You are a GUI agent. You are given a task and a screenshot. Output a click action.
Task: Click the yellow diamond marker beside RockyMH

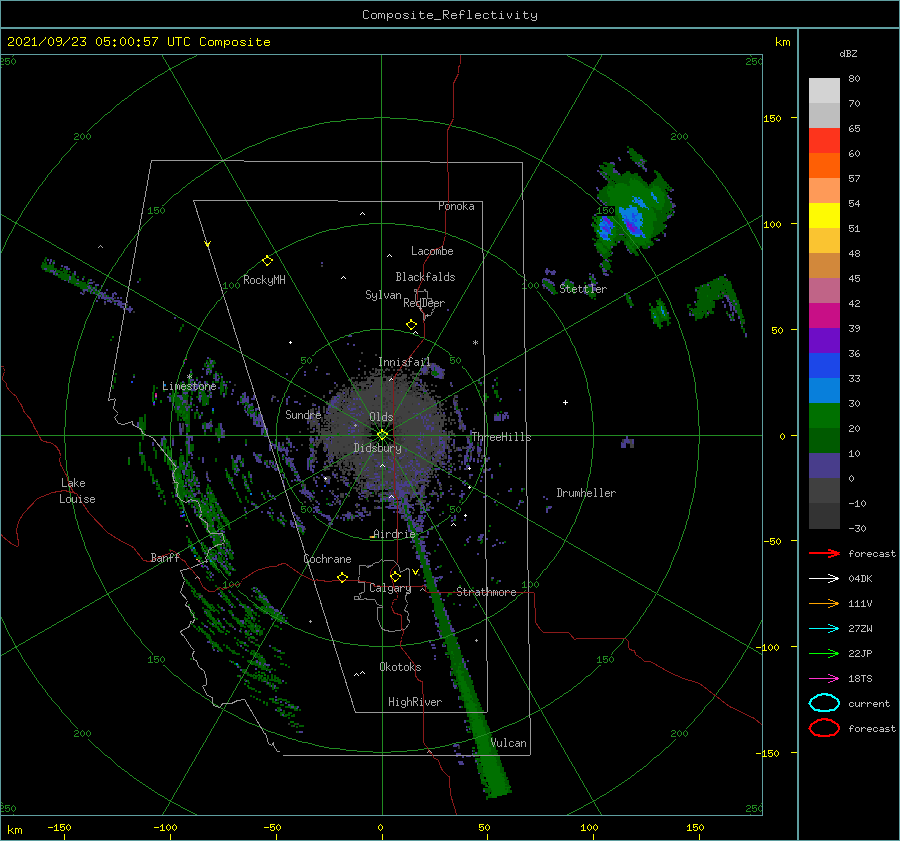pos(267,261)
